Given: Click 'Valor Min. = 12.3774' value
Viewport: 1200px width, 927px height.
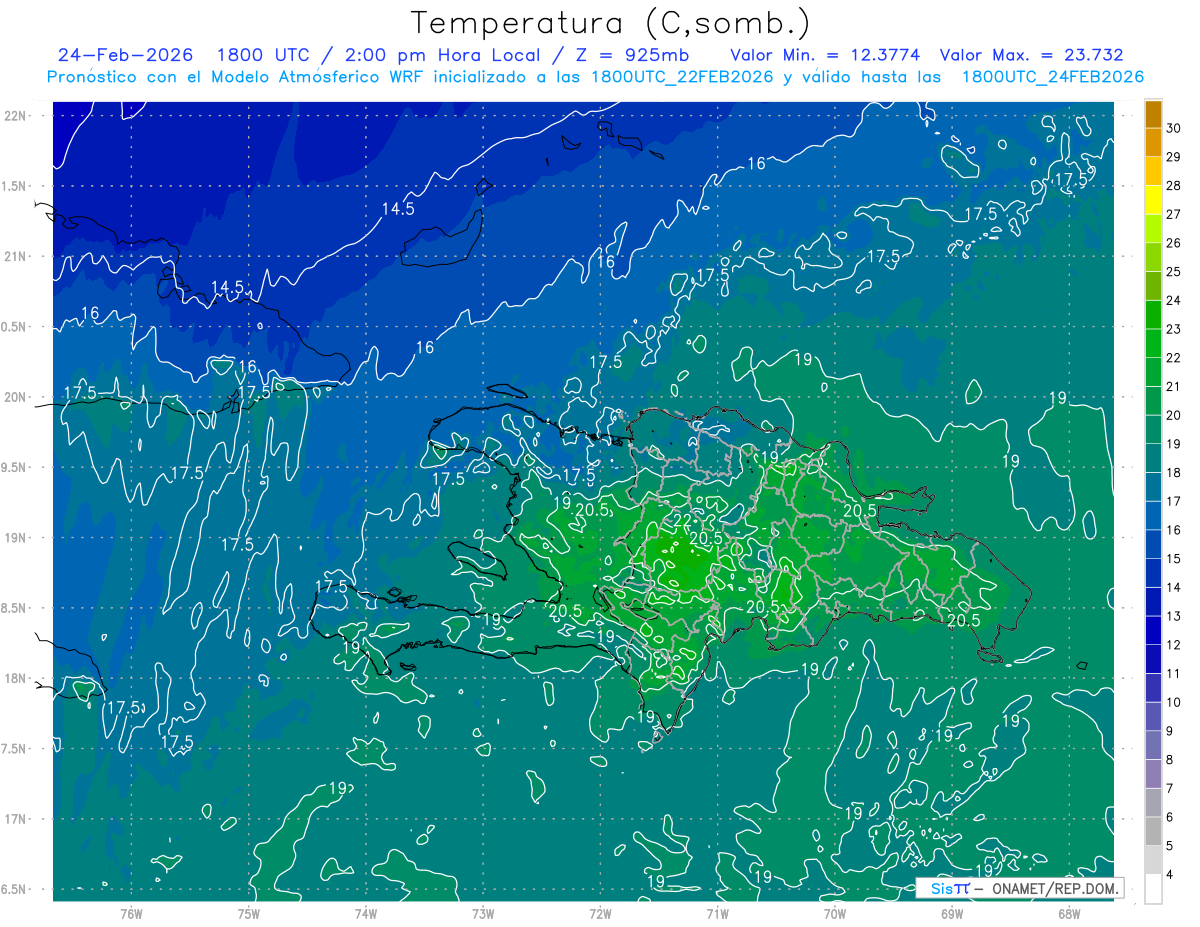Looking at the screenshot, I should [825, 55].
